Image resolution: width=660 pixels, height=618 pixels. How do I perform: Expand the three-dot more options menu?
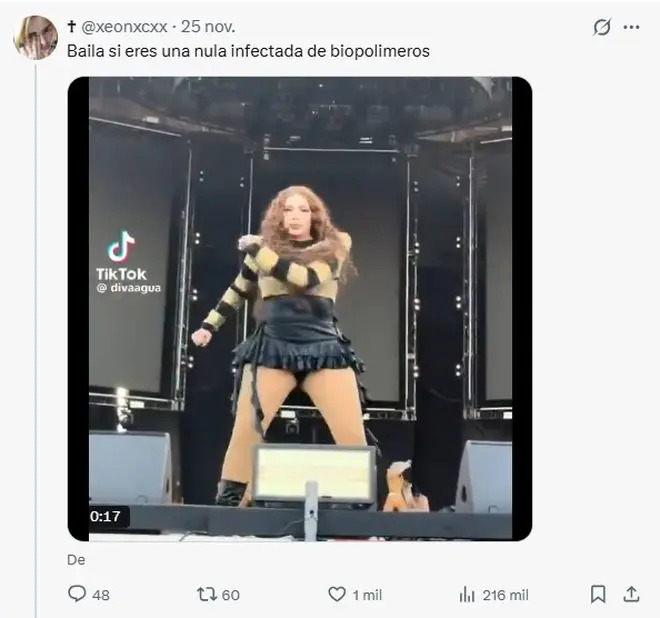[x=631, y=27]
